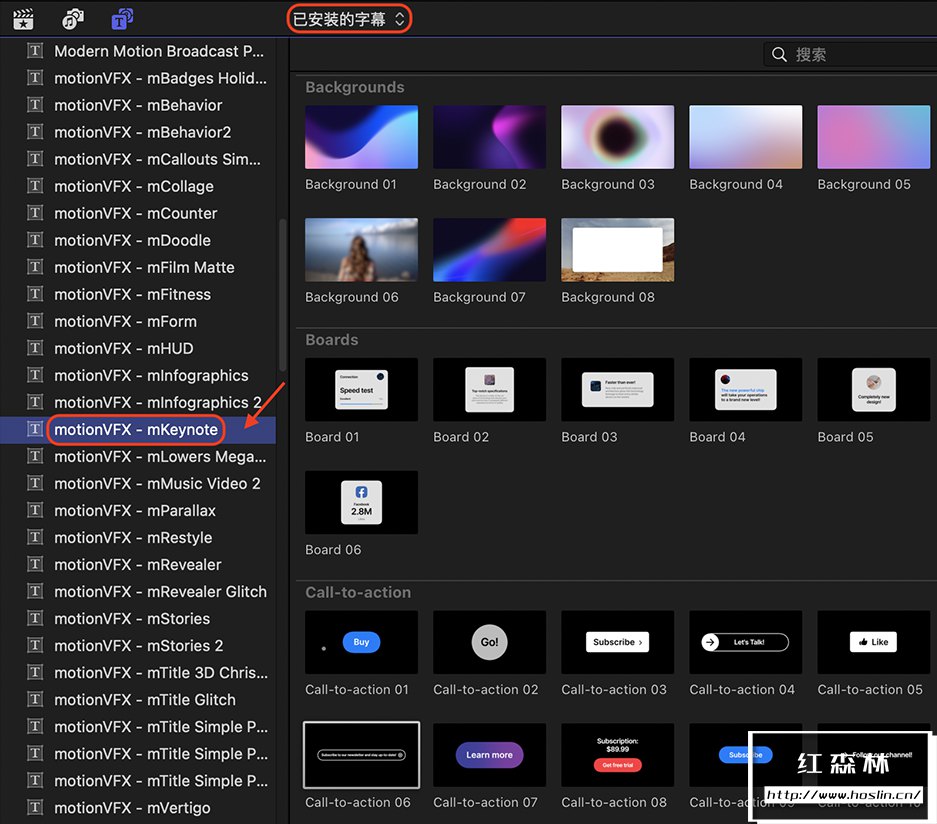Click the T icon beside motionVFX - mForm
This screenshot has height=824, width=937.
click(x=35, y=321)
